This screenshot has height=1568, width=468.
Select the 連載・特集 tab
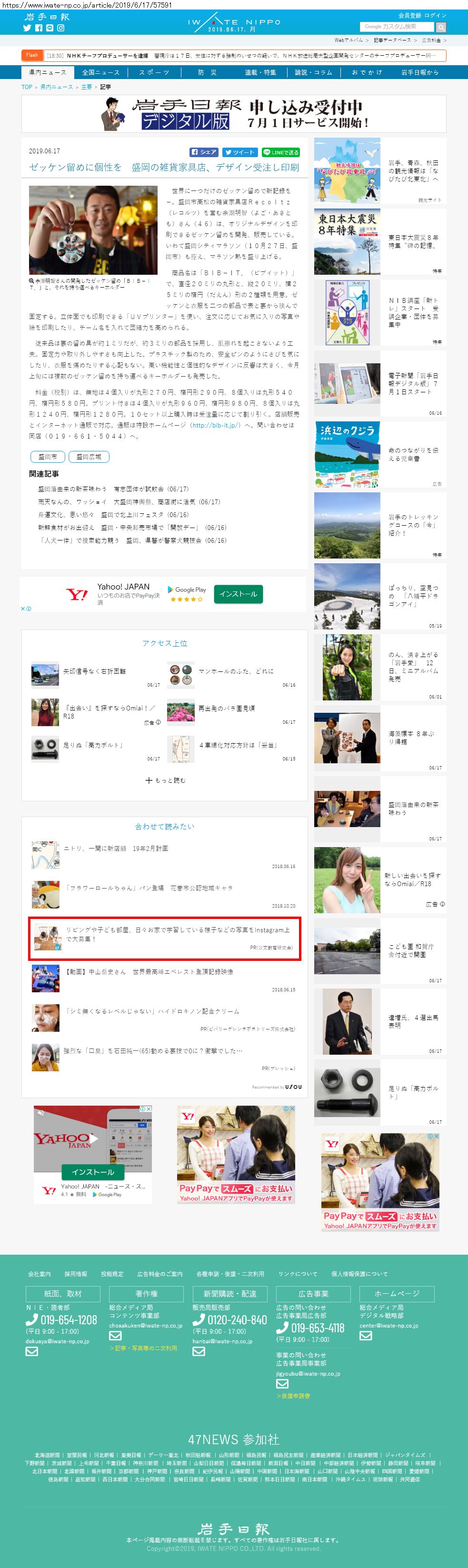pos(260,72)
